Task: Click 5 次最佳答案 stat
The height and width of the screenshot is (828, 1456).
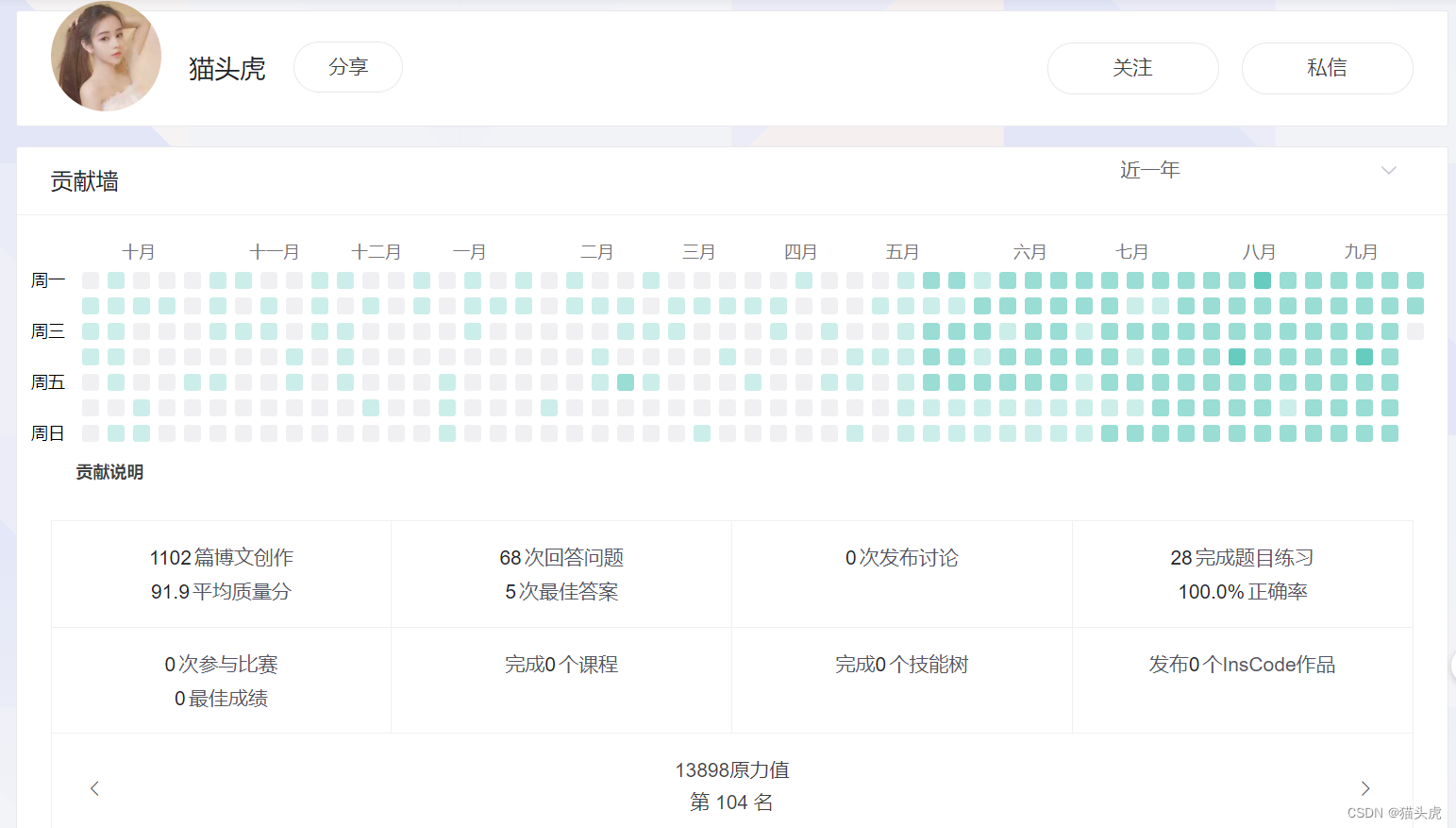Action: click(561, 592)
